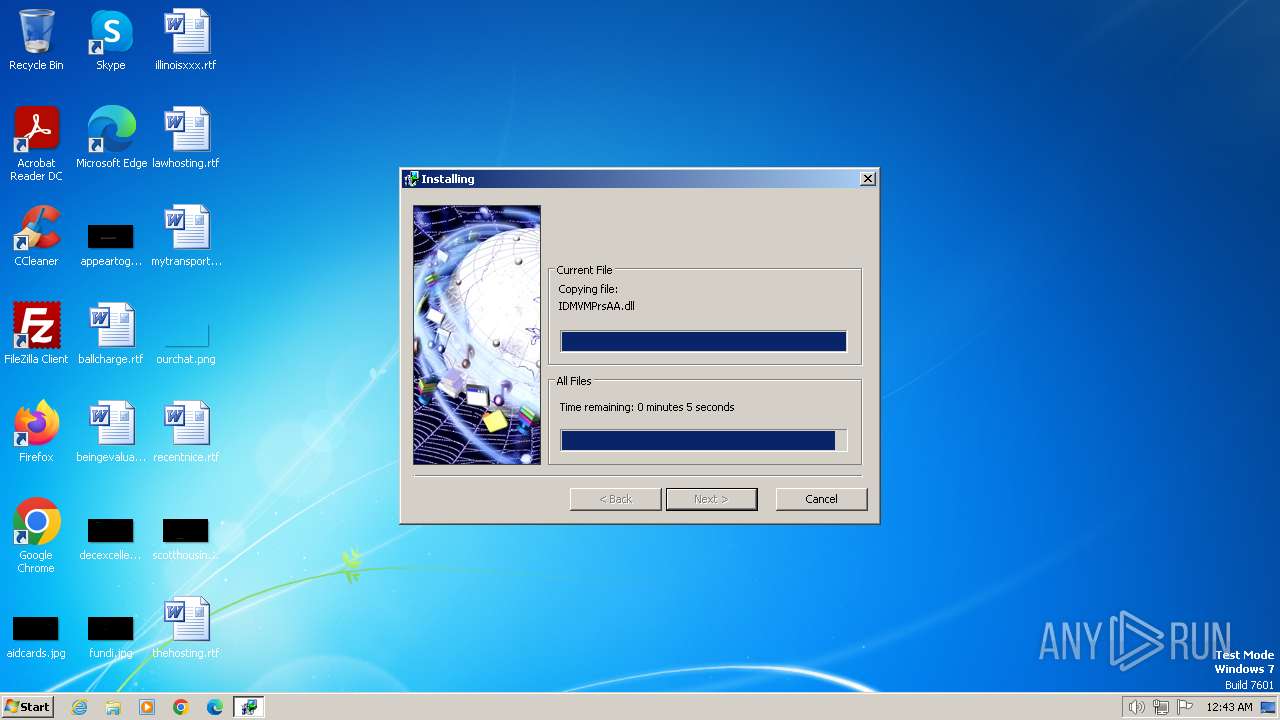Select the thehosting.rtf document
Image resolution: width=1280 pixels, height=720 pixels.
click(185, 628)
